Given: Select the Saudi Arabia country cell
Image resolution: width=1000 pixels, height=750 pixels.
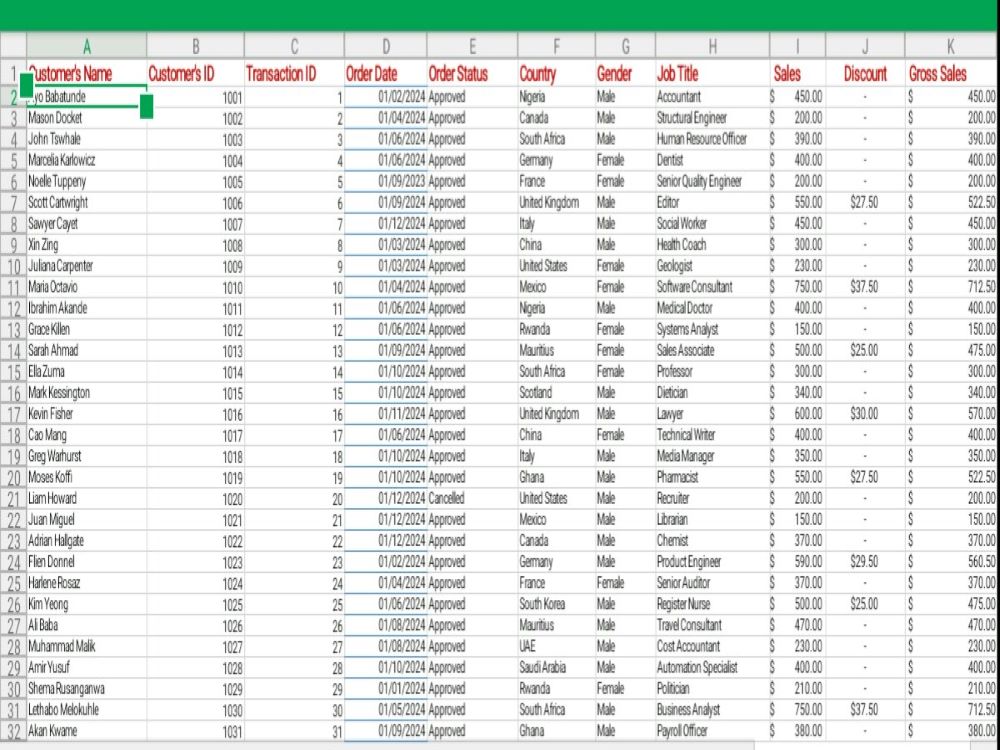Looking at the screenshot, I should (x=556, y=668).
